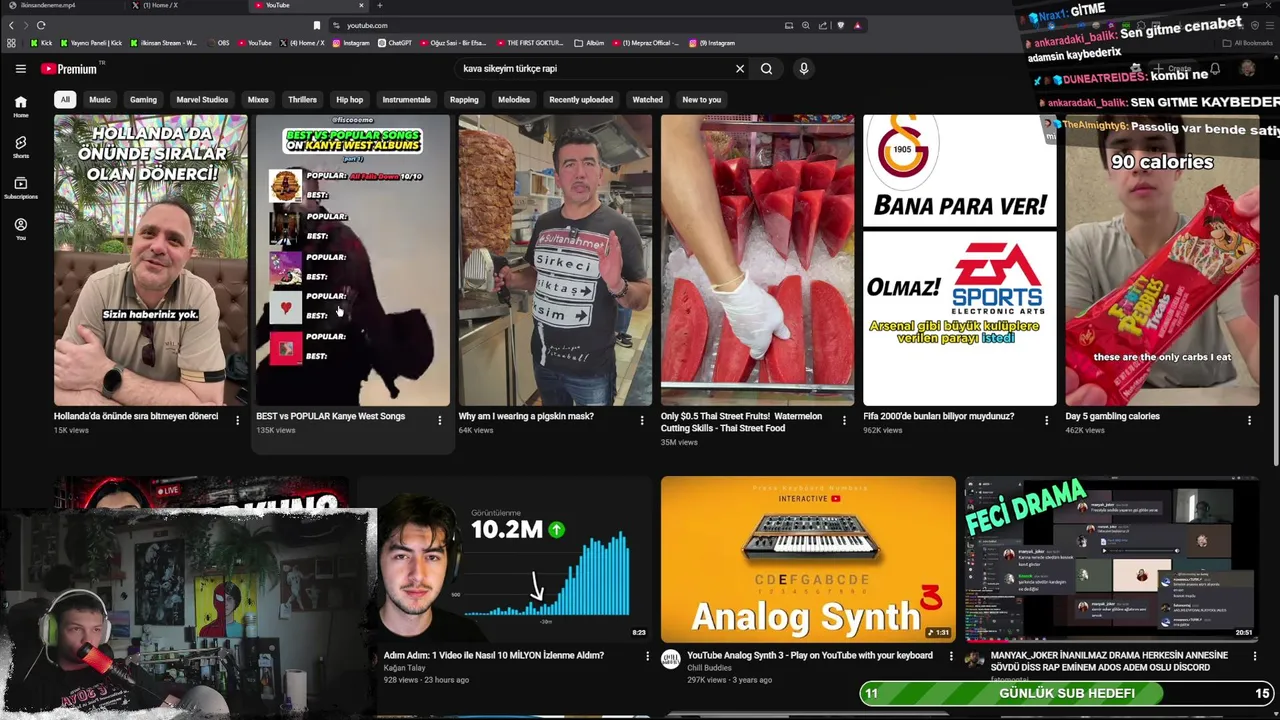Go back using the browser back arrow
The image size is (1280, 720).
[12, 25]
